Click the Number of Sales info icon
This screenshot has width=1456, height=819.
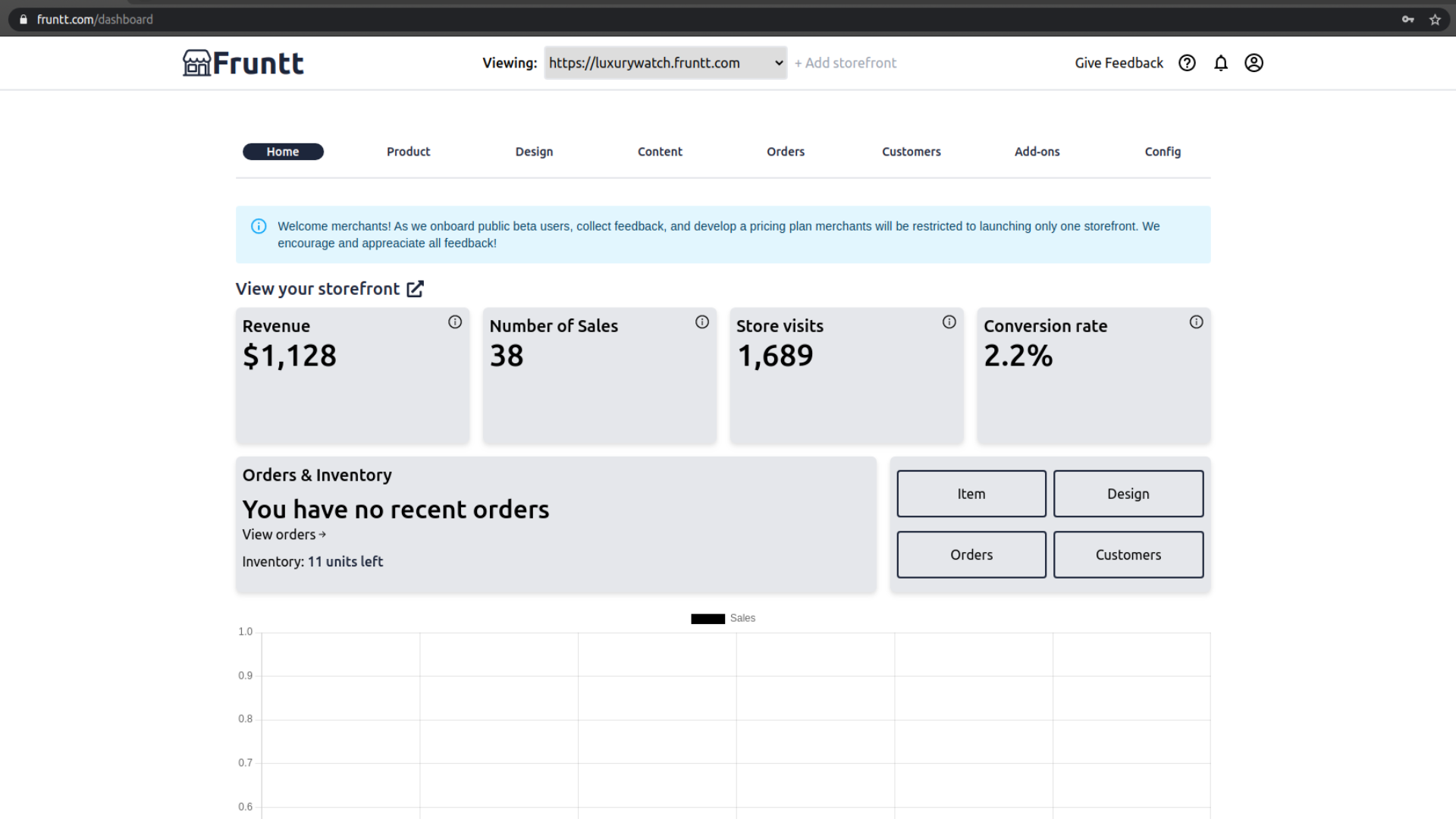pyautogui.click(x=702, y=322)
